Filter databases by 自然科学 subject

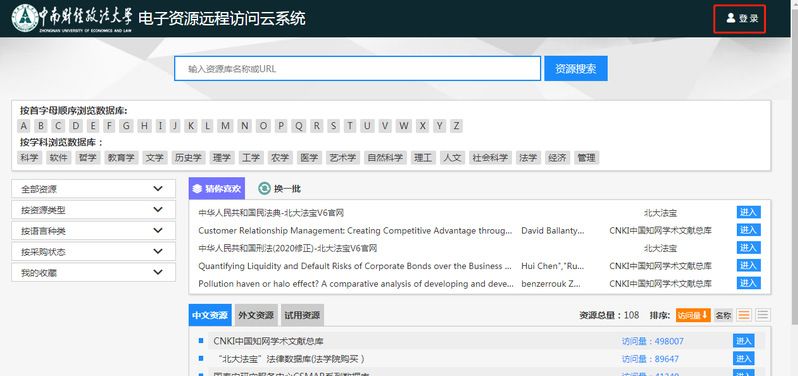[x=386, y=158]
